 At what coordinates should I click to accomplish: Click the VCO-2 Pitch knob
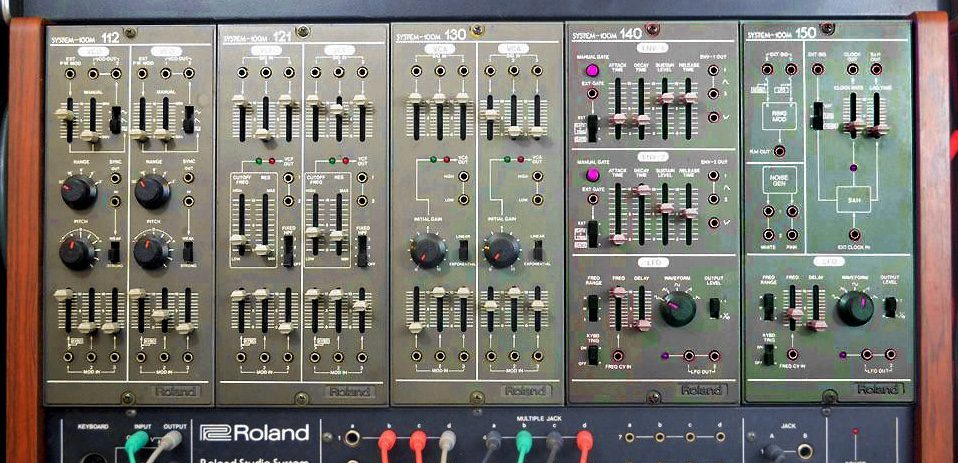coord(150,252)
